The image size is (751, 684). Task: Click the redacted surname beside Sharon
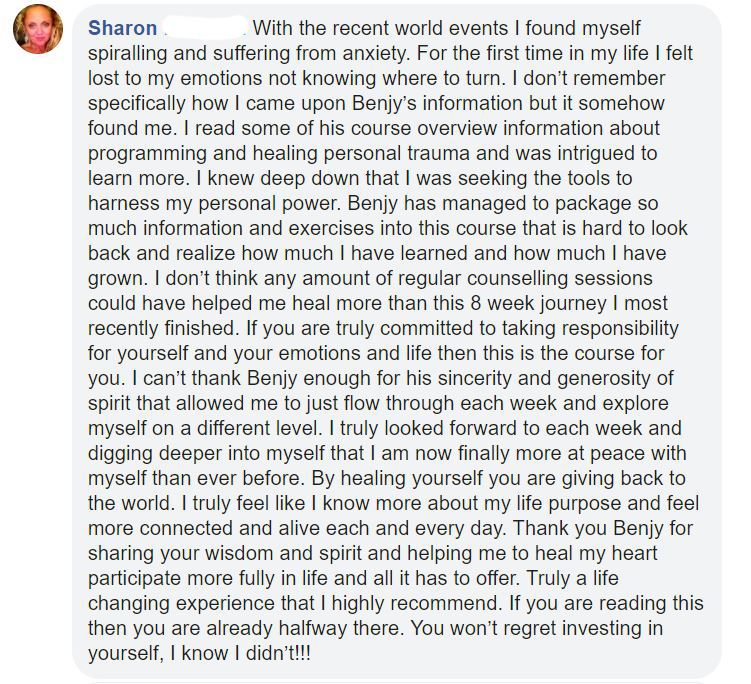(205, 28)
